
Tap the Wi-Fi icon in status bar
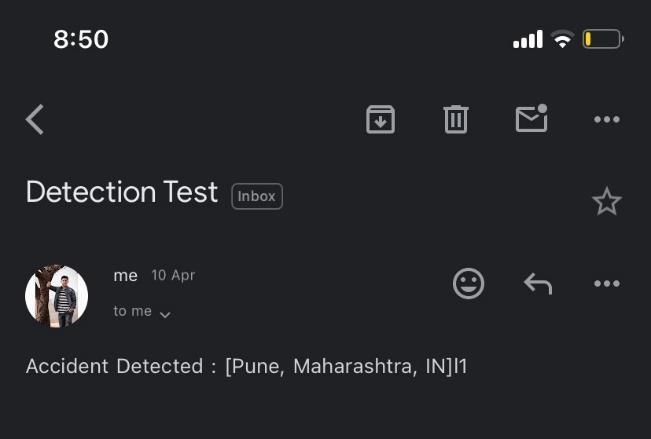(x=562, y=40)
